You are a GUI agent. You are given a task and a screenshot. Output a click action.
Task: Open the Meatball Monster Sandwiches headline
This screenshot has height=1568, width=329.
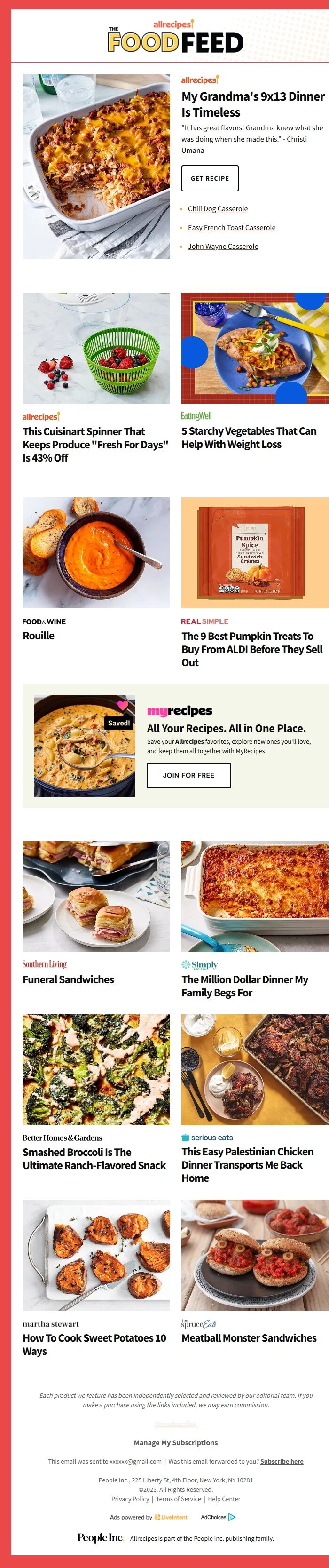tap(249, 1338)
